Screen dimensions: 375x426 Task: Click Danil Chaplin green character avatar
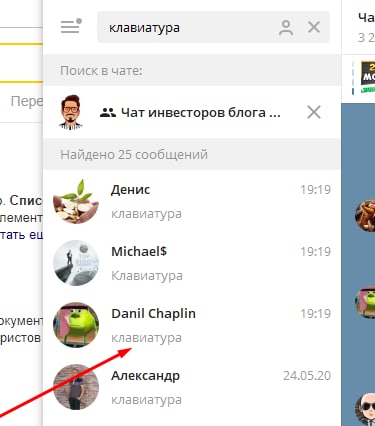click(x=76, y=325)
